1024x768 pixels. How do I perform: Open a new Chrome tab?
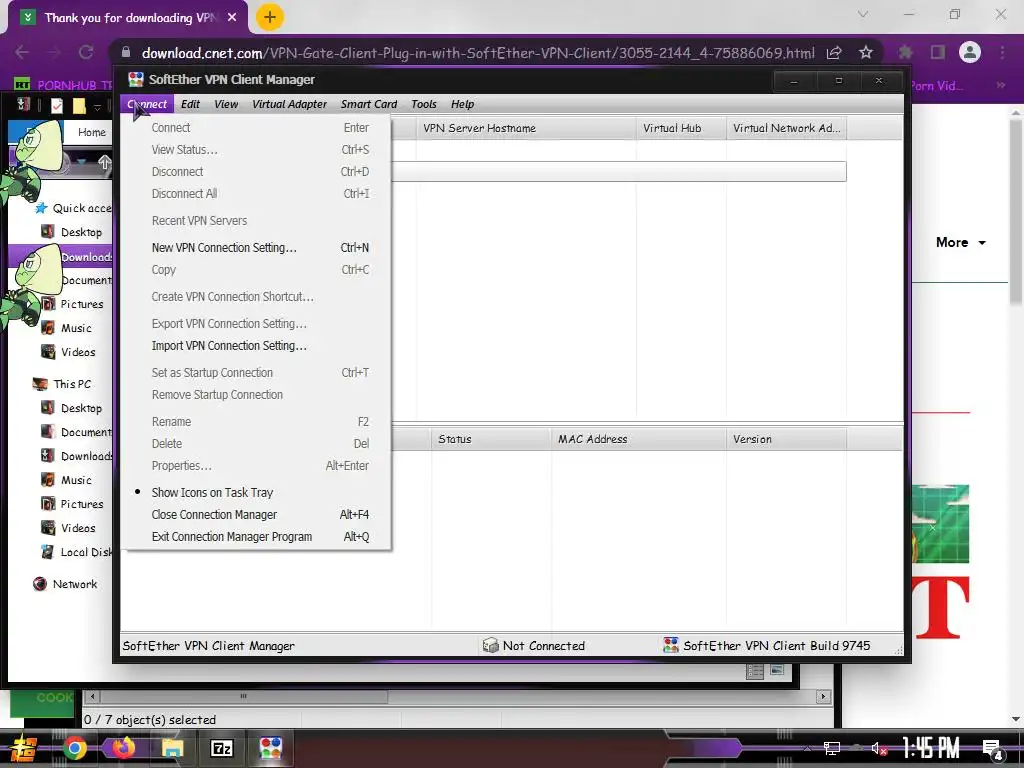(270, 18)
